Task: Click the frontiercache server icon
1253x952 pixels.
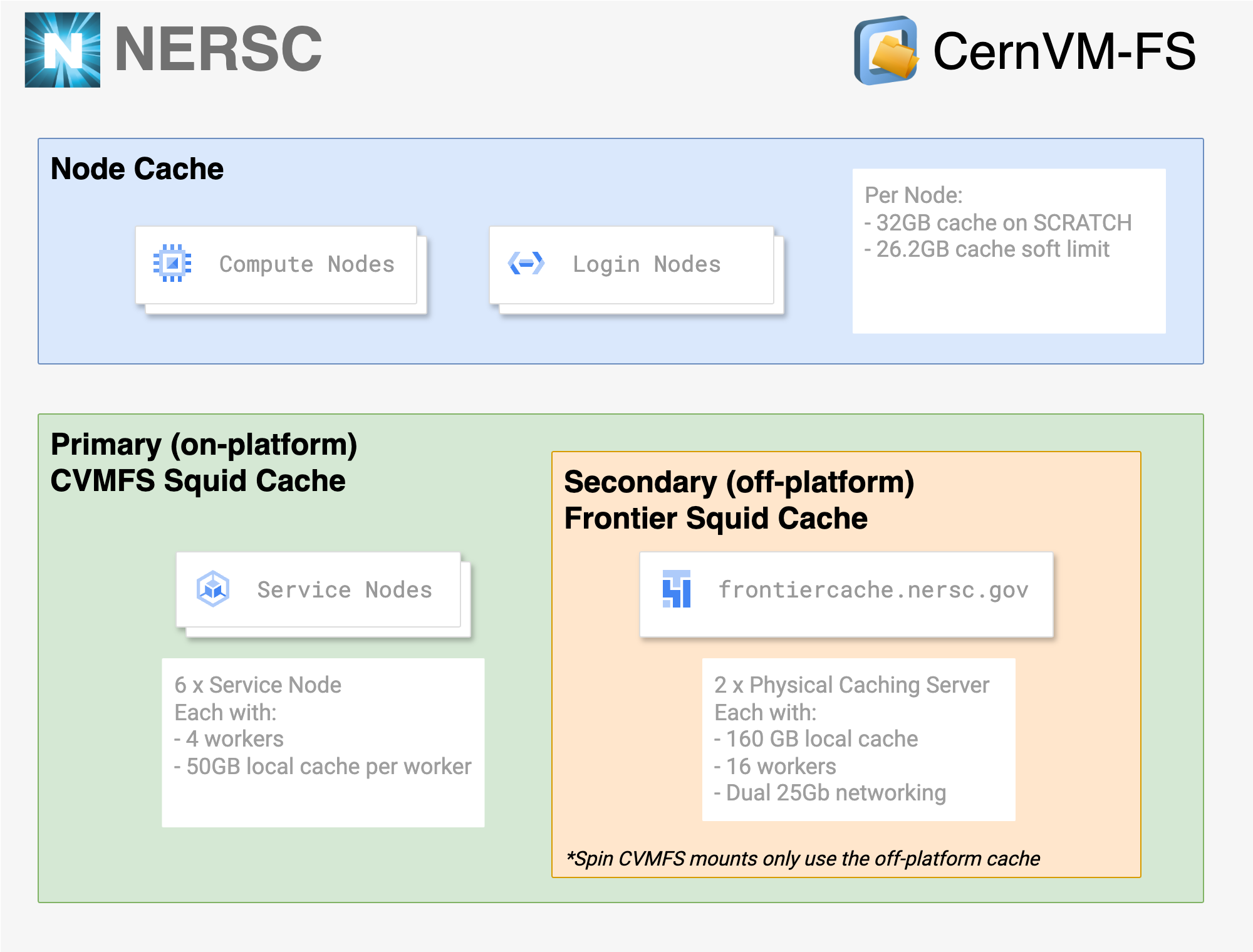Action: (677, 589)
